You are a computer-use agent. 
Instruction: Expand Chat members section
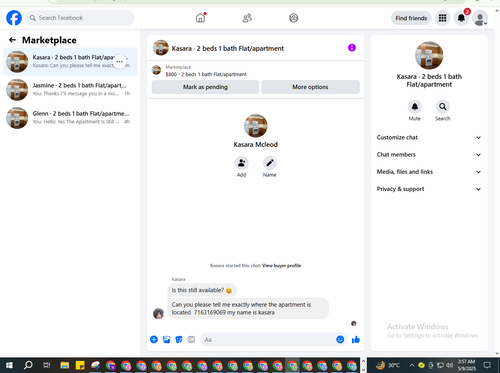coord(429,155)
